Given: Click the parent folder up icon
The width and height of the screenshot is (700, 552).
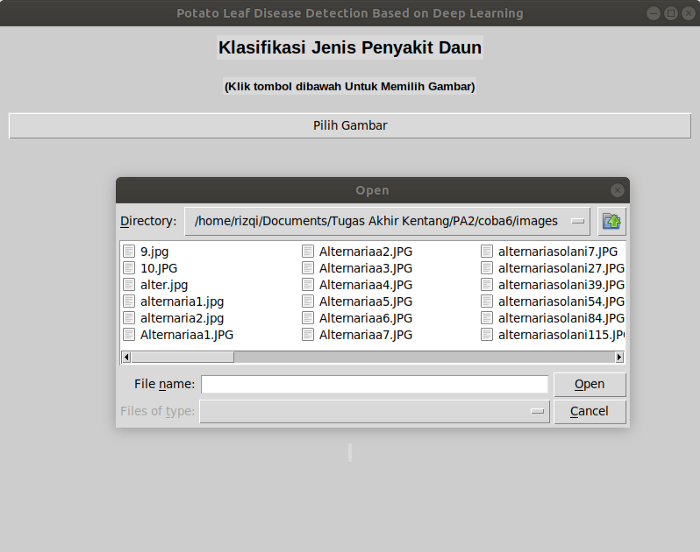Looking at the screenshot, I should (x=611, y=221).
